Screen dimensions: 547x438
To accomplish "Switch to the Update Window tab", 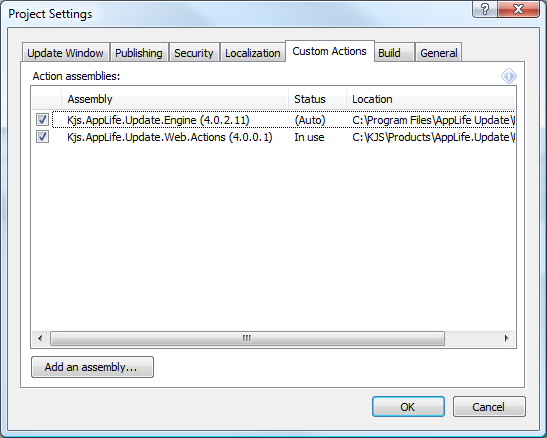I will tap(66, 53).
